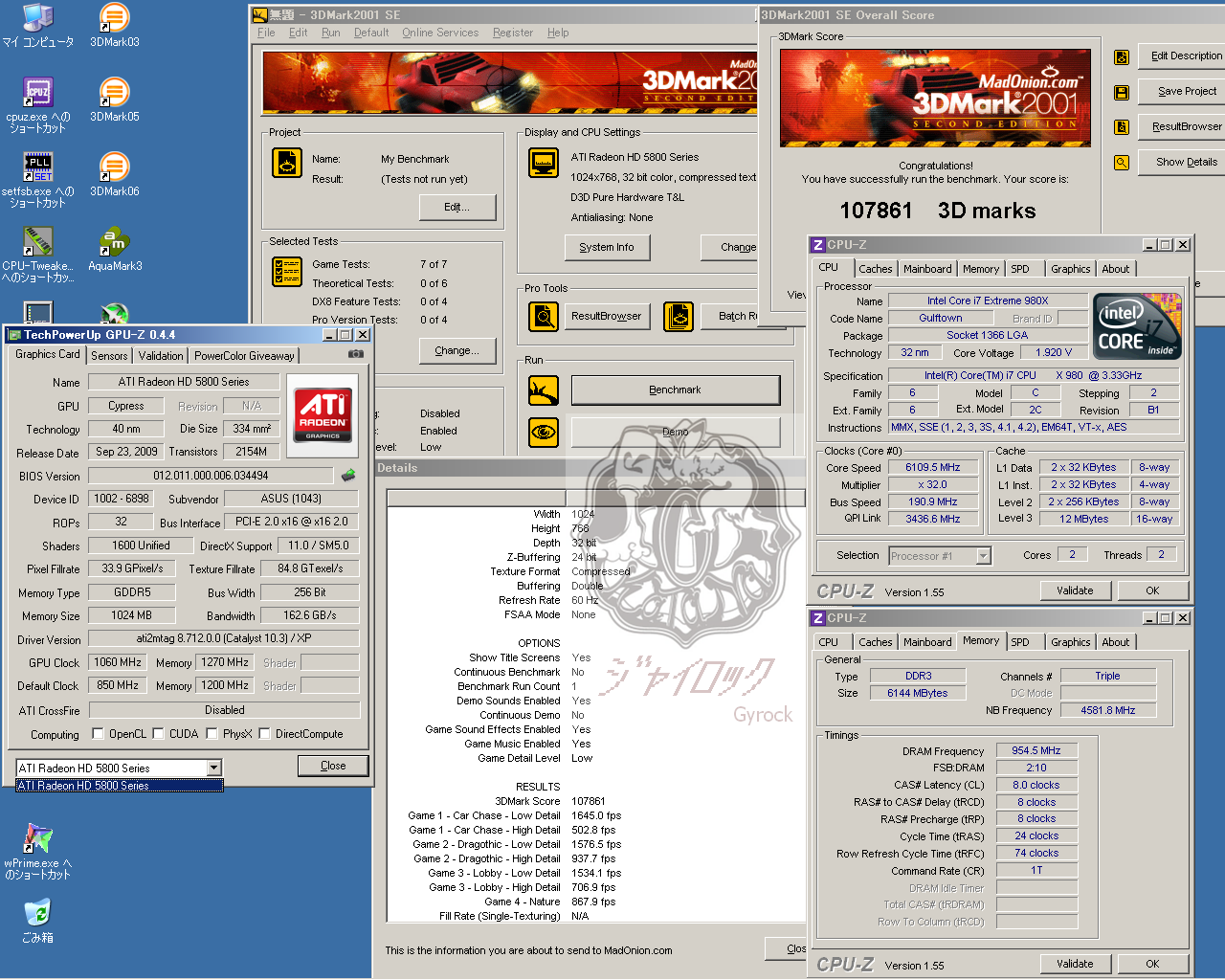Toggle the CUDA checkbox in GPU-Z
The height and width of the screenshot is (980, 1225).
coord(158,734)
